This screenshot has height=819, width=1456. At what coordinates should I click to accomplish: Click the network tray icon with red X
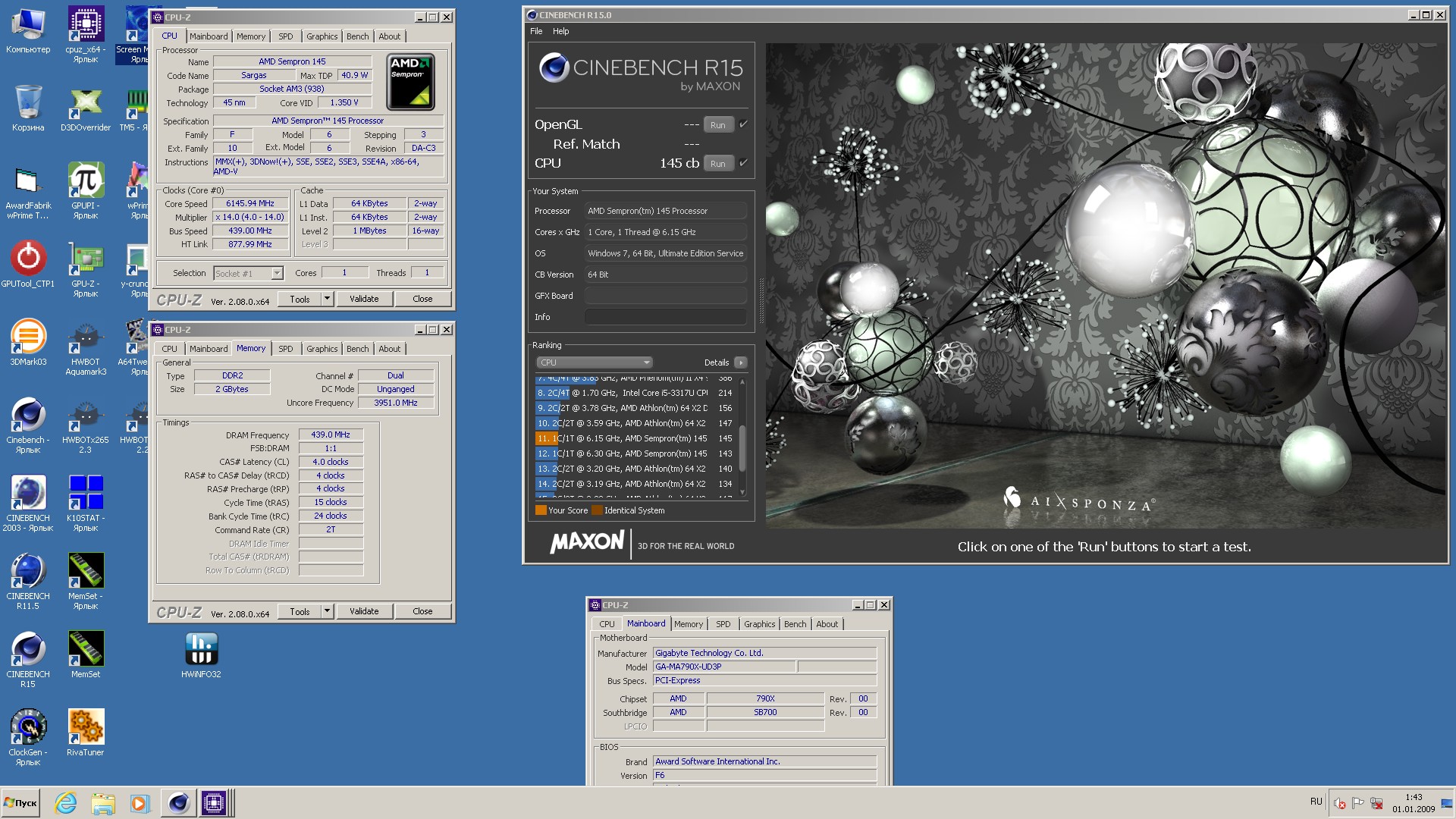pos(1376,803)
